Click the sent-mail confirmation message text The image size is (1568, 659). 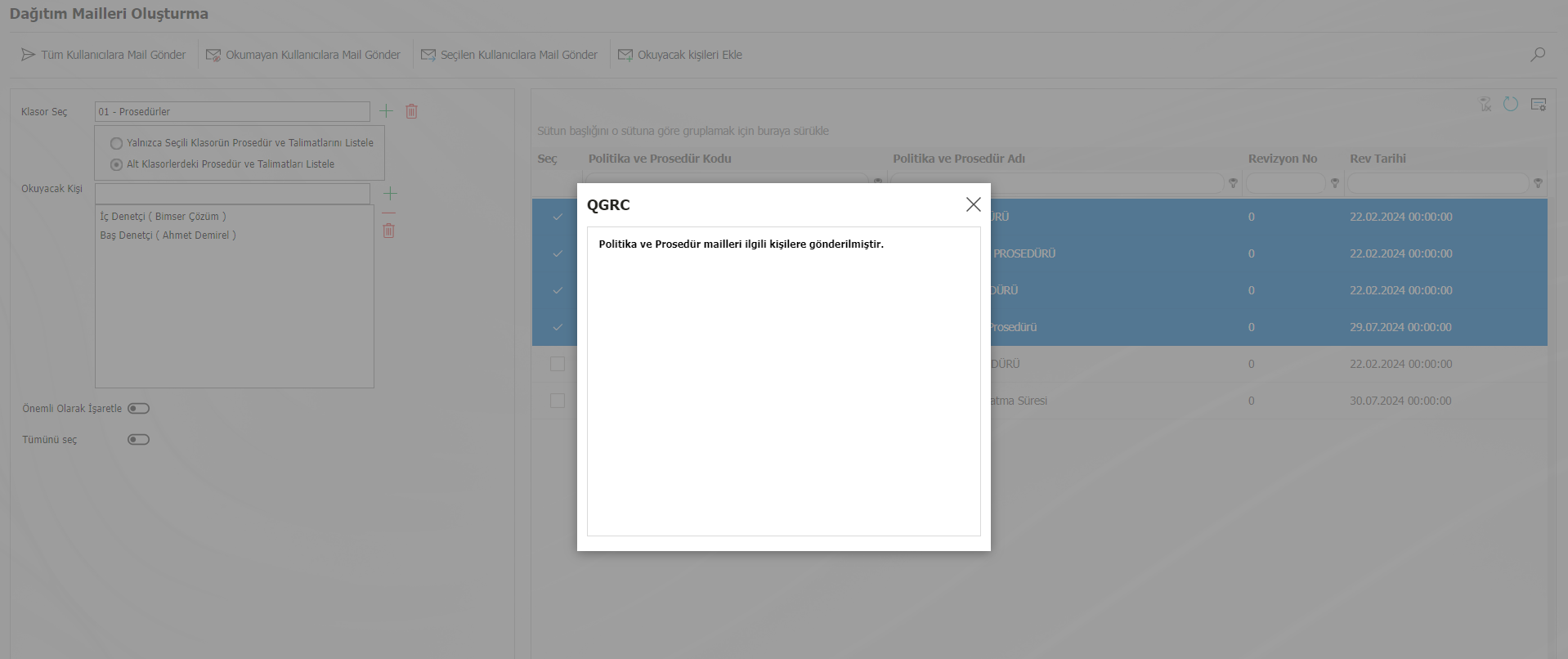pos(741,244)
